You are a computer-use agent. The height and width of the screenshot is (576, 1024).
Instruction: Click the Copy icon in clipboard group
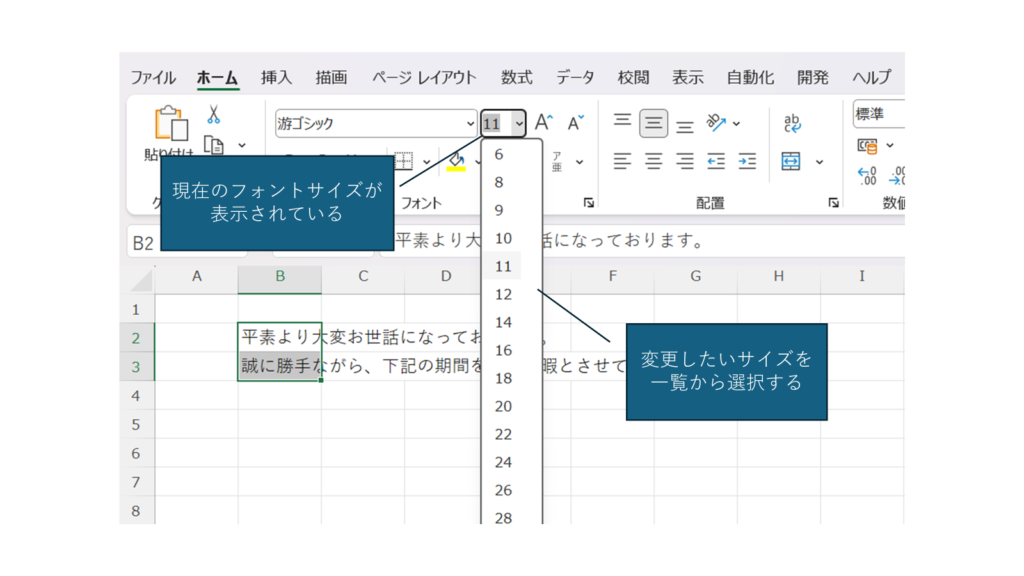[213, 145]
